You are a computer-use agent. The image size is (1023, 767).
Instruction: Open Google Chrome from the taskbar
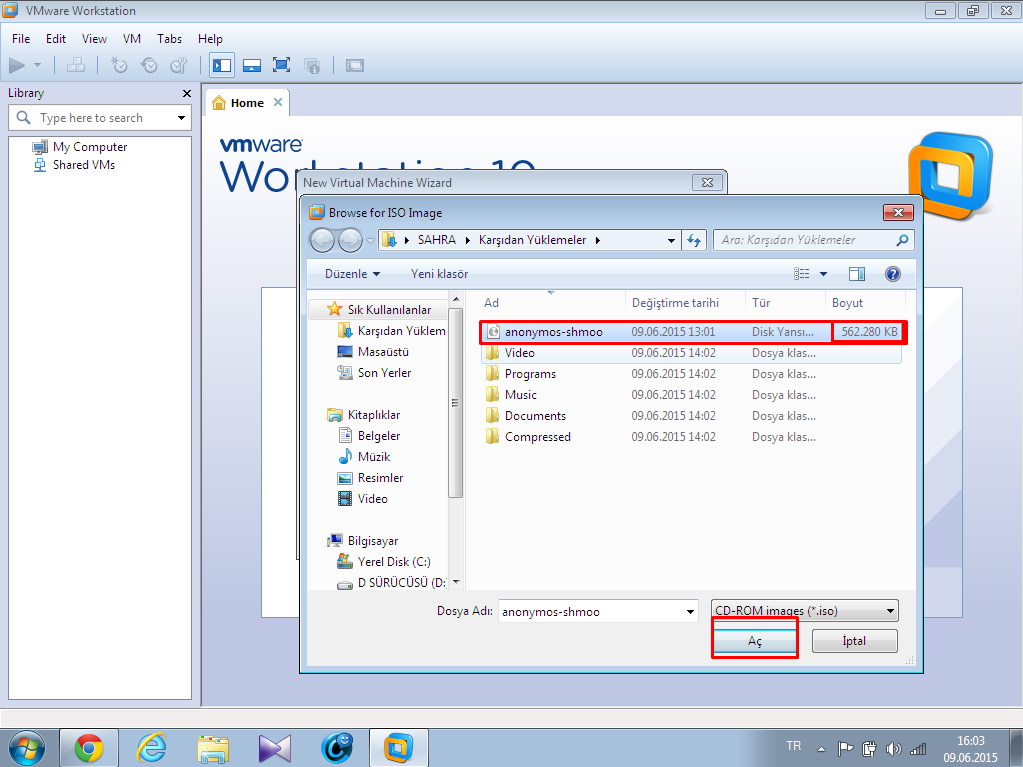click(89, 748)
